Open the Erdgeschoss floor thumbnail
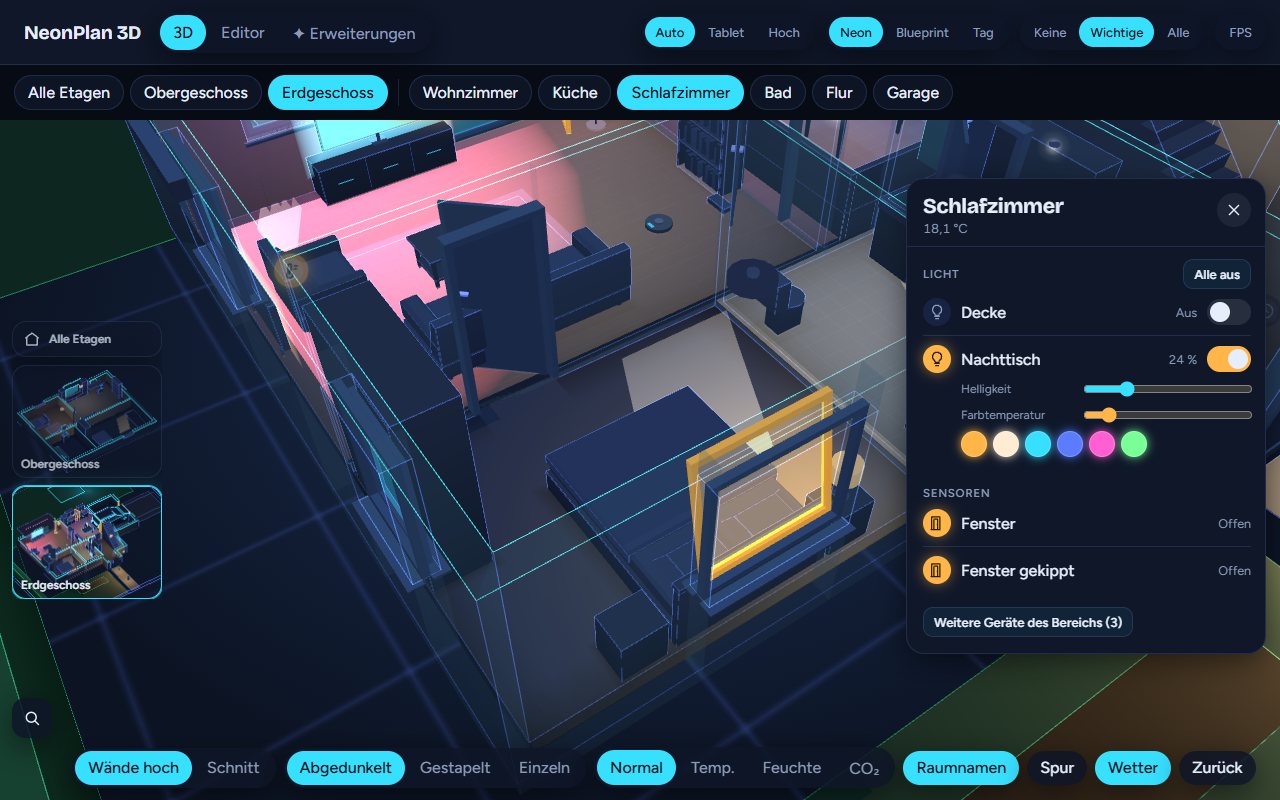 (87, 542)
